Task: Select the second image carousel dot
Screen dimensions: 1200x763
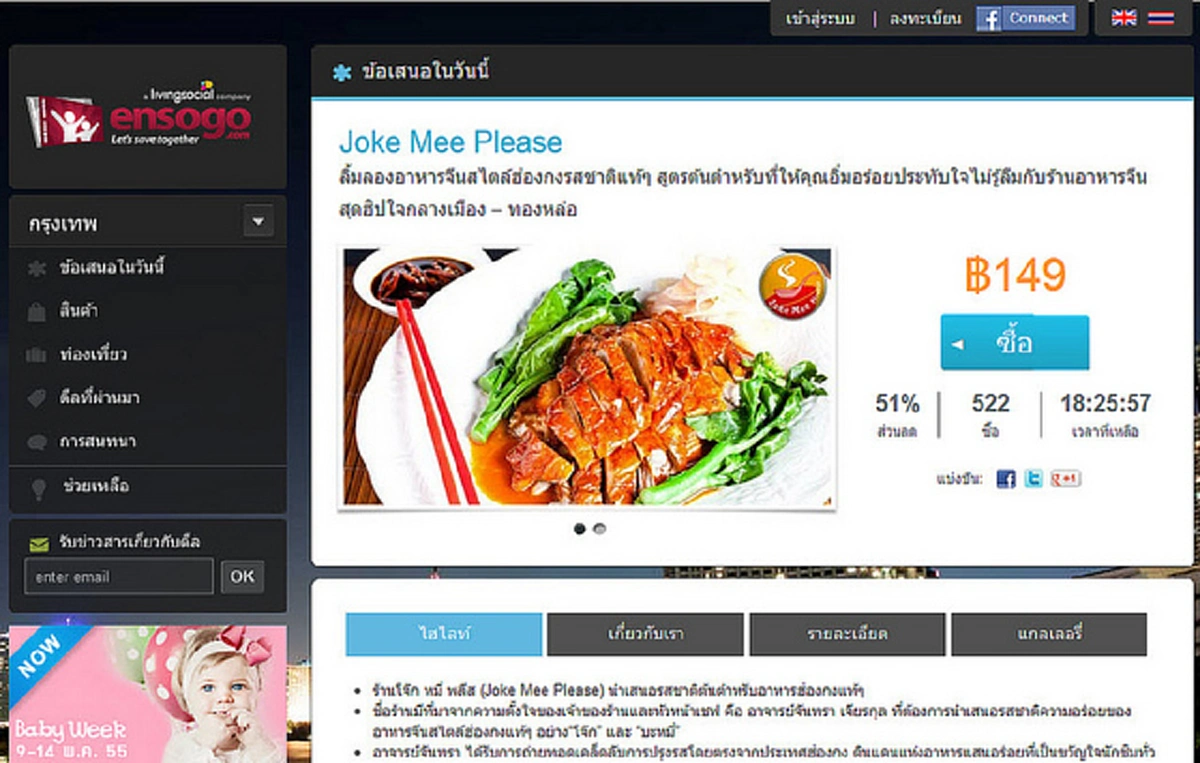Action: [599, 529]
